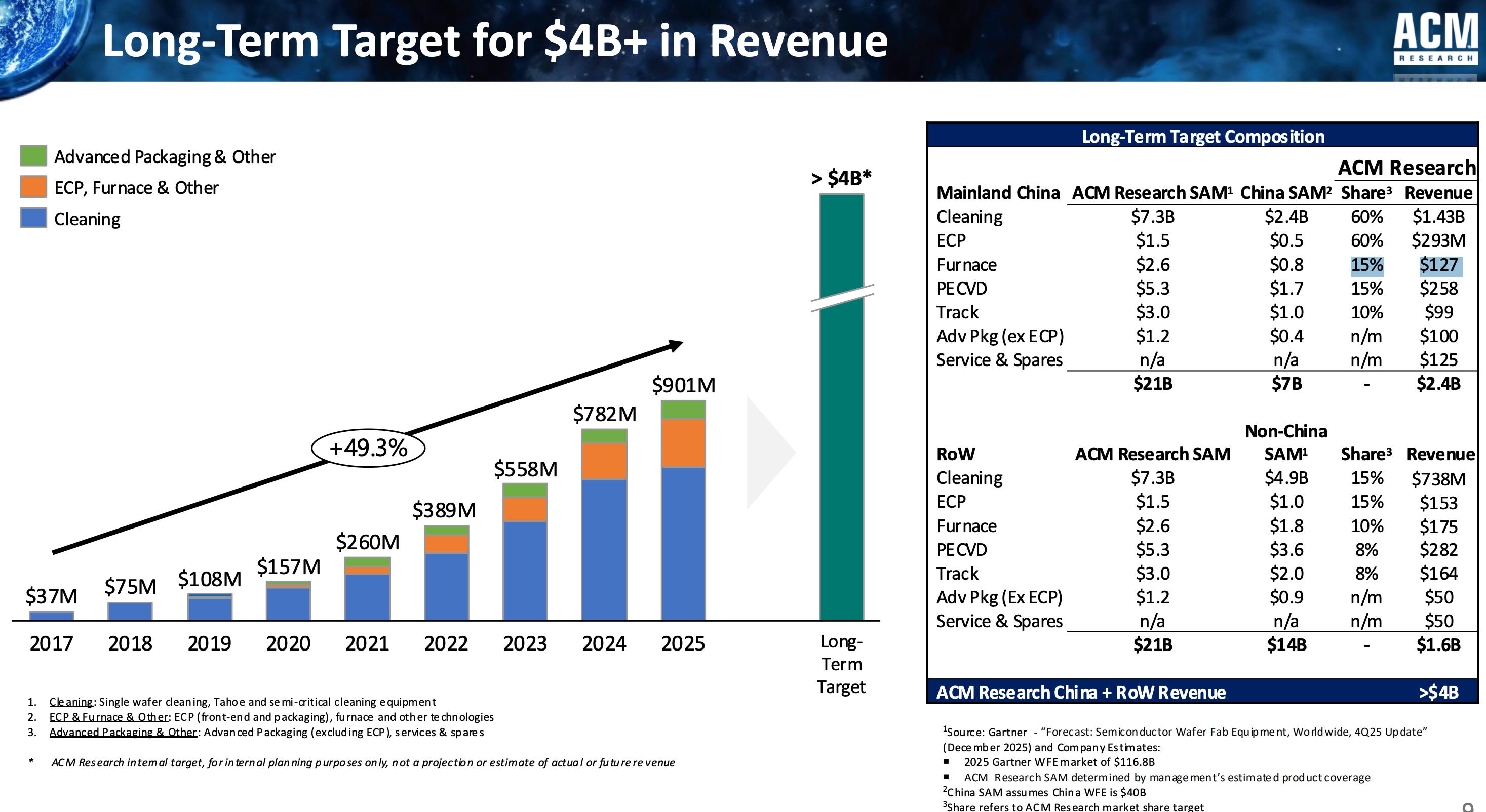Click the green segment of the 2023 bar
Viewport: 1486px width, 812px height.
pyautogui.click(x=525, y=490)
